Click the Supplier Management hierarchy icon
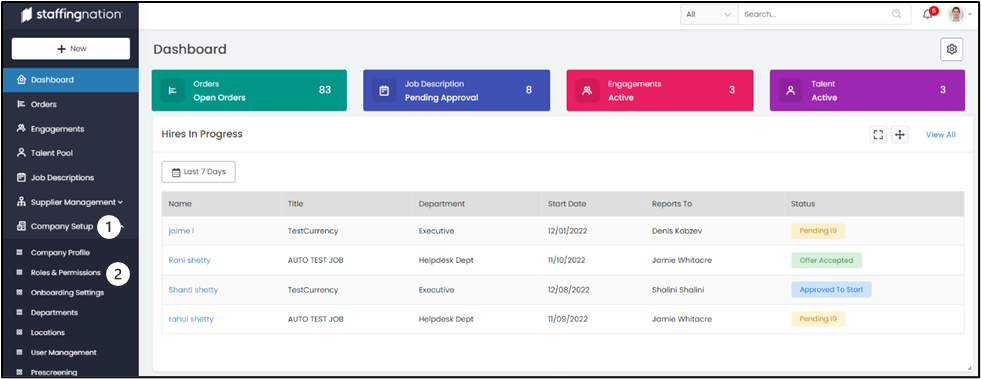Viewport: 981px width, 379px height. [x=21, y=202]
